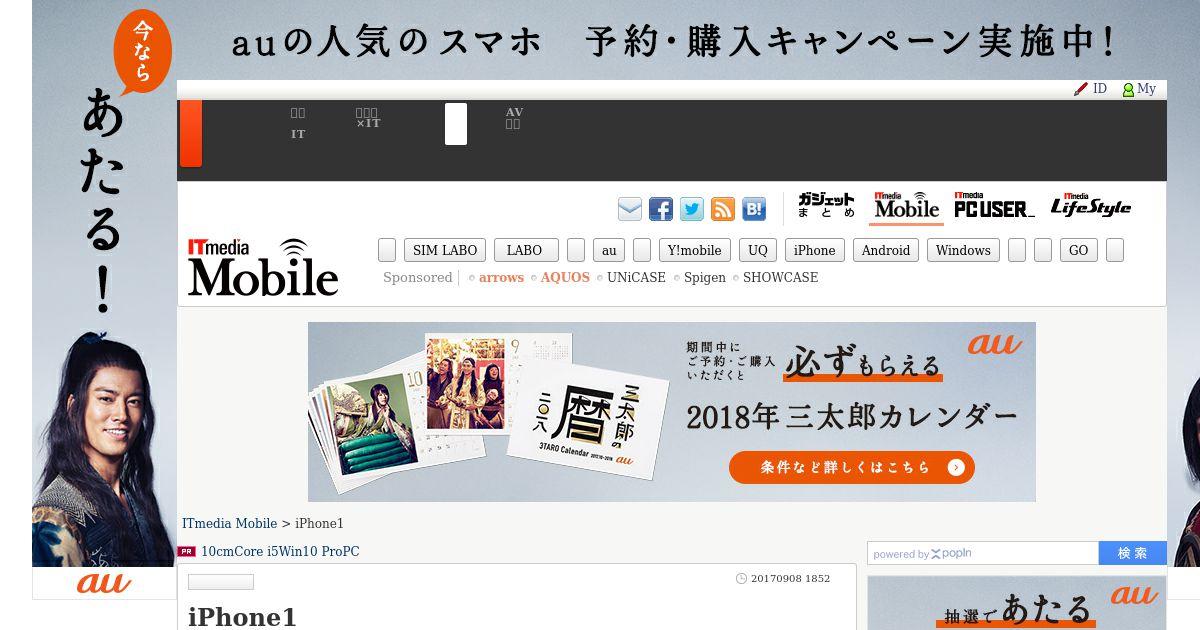Follow the ITmedia Mobile breadcrumb link
This screenshot has height=630, width=1200.
click(x=229, y=523)
